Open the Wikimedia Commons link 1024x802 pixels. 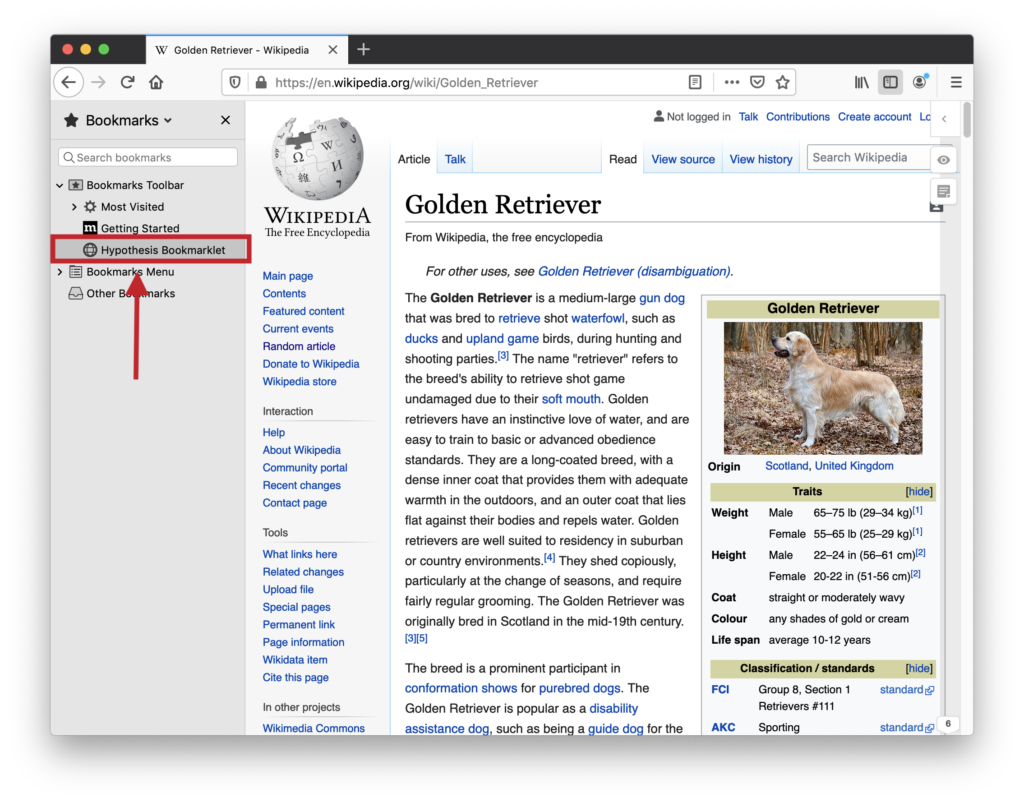tap(313, 728)
